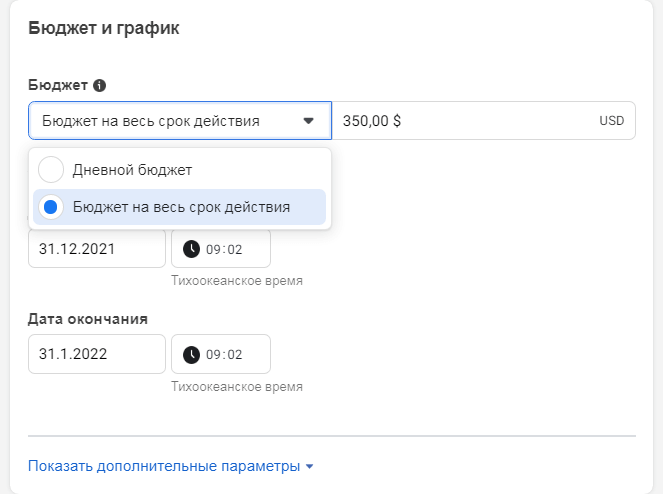Choose Дневной бюджет option text in list
Screen dimensions: 663x494
132,170
